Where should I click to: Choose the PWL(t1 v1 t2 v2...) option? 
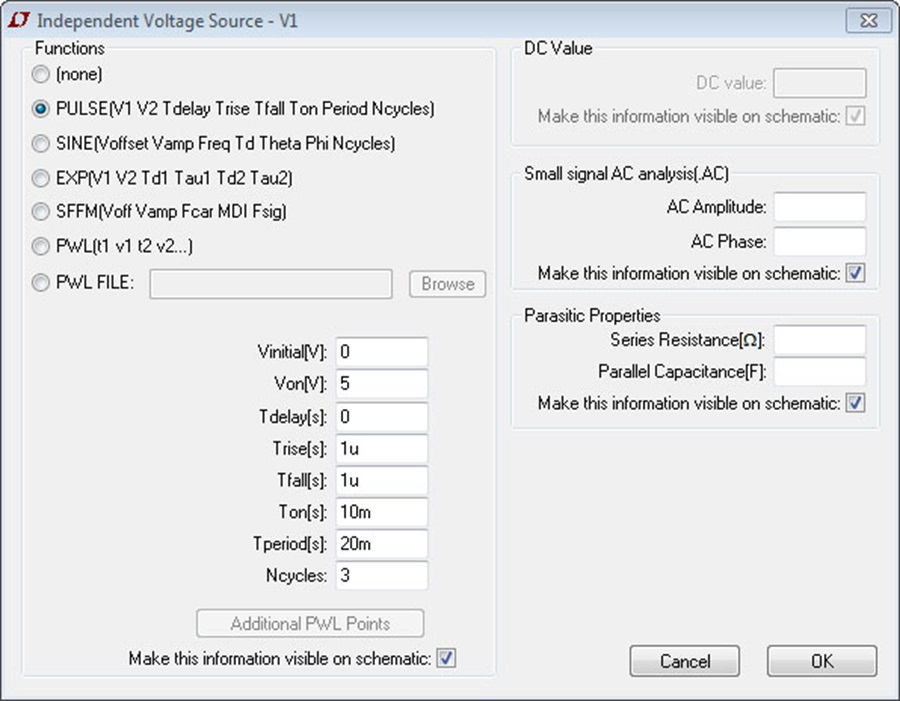[x=41, y=246]
